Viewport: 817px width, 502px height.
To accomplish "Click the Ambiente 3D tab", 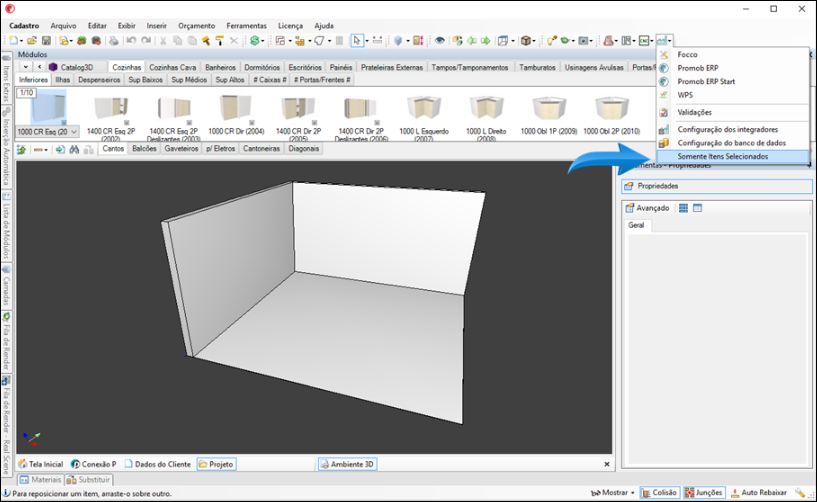I will click(348, 464).
